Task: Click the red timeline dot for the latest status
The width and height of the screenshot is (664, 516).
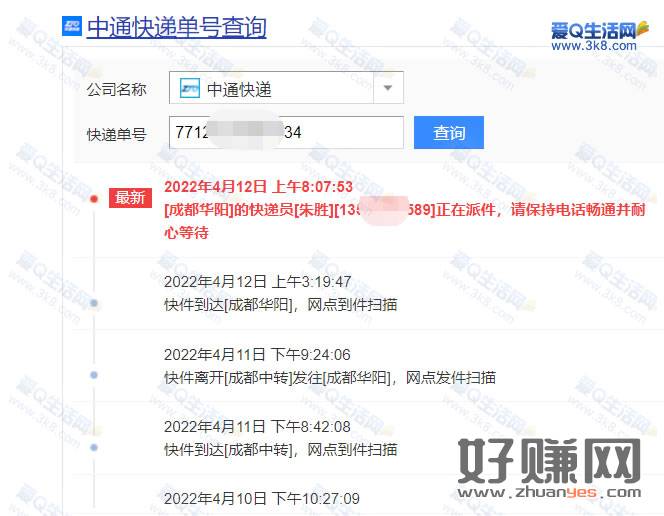Action: (x=94, y=199)
